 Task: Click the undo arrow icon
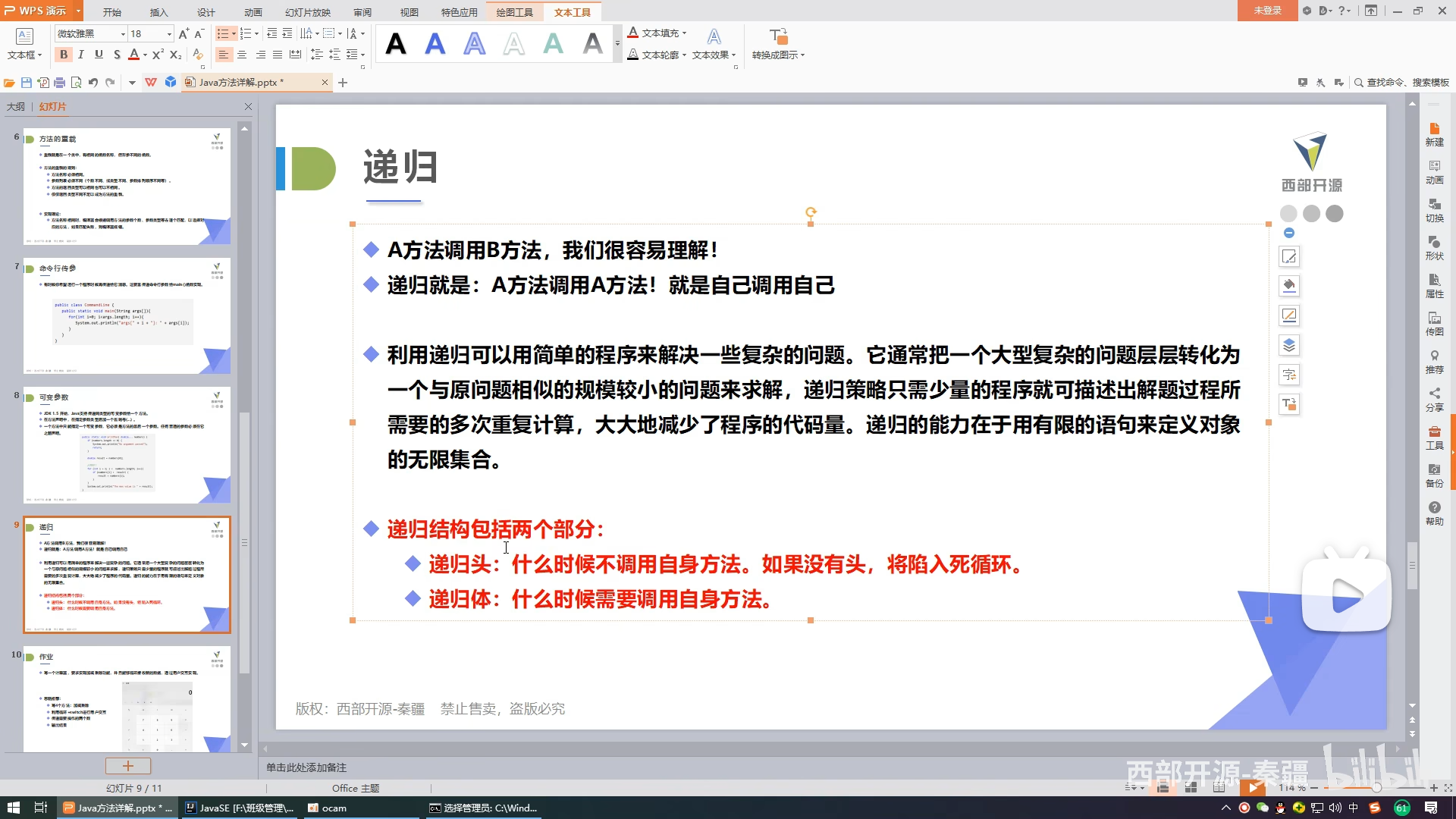pyautogui.click(x=93, y=83)
